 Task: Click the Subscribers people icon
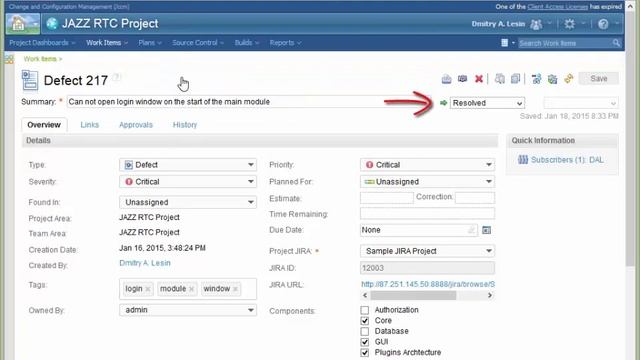pos(523,160)
